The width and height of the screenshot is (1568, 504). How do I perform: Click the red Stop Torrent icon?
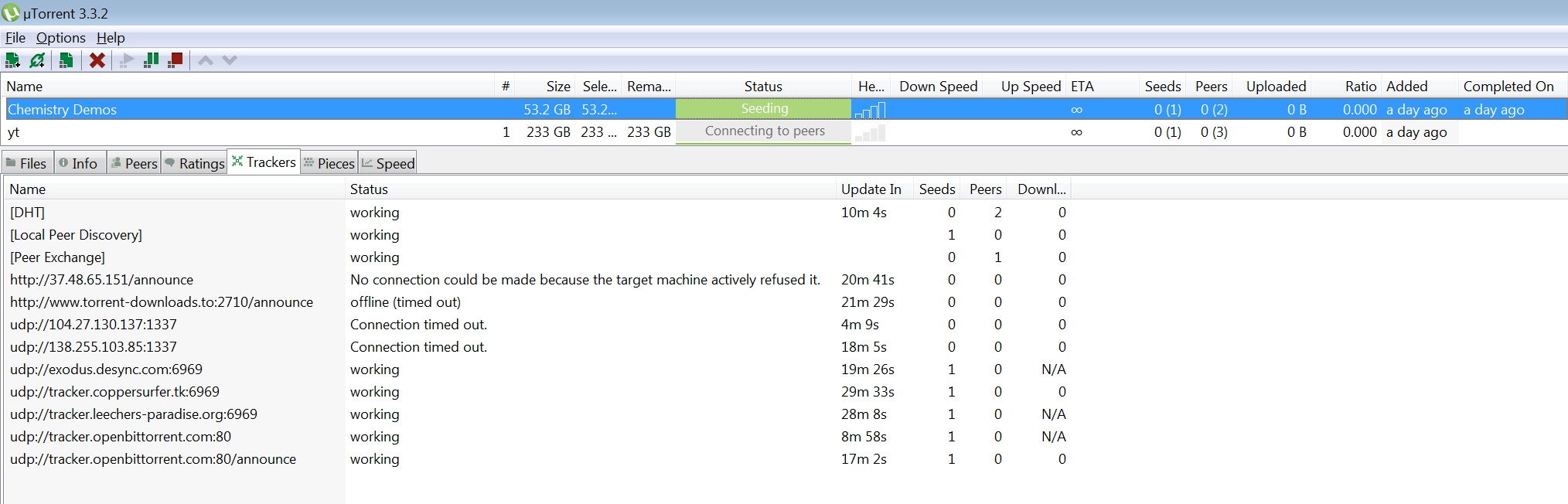pos(176,60)
